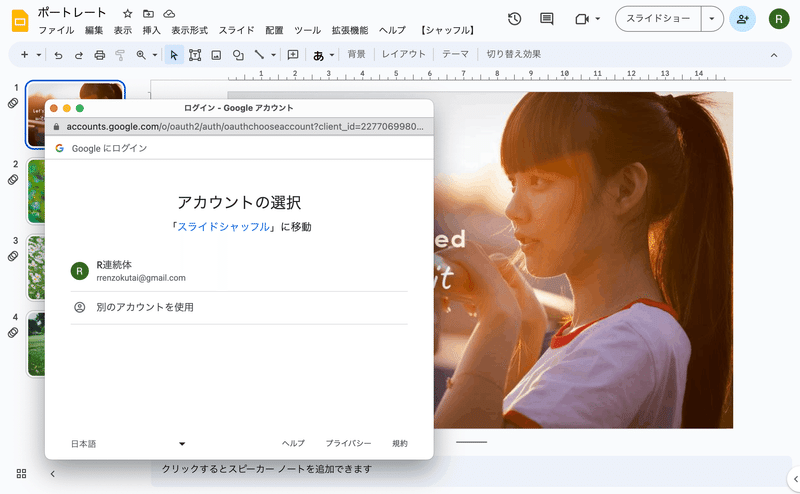The width and height of the screenshot is (800, 494).
Task: Activate the paint format tool
Action: click(120, 55)
